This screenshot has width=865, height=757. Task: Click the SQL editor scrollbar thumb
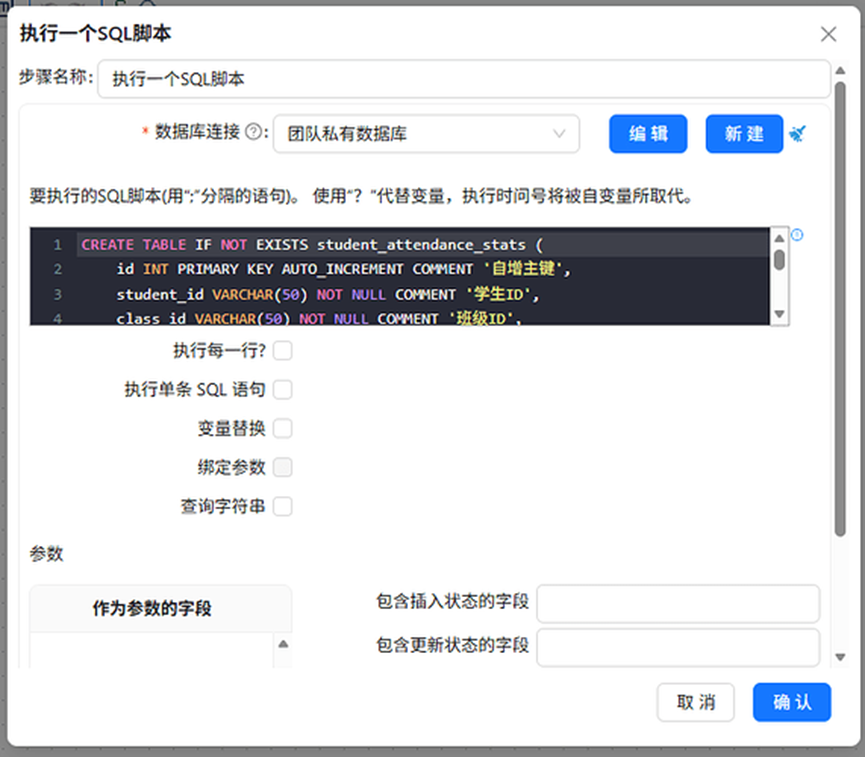pos(779,259)
